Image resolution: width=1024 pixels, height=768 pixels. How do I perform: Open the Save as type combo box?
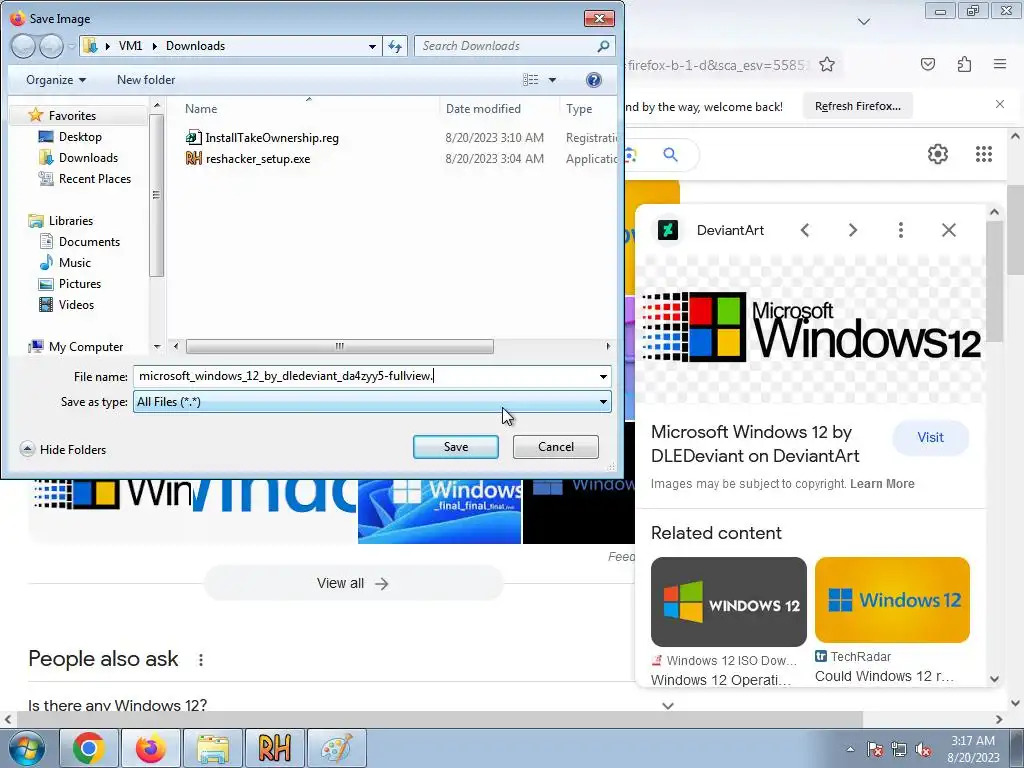pyautogui.click(x=372, y=402)
